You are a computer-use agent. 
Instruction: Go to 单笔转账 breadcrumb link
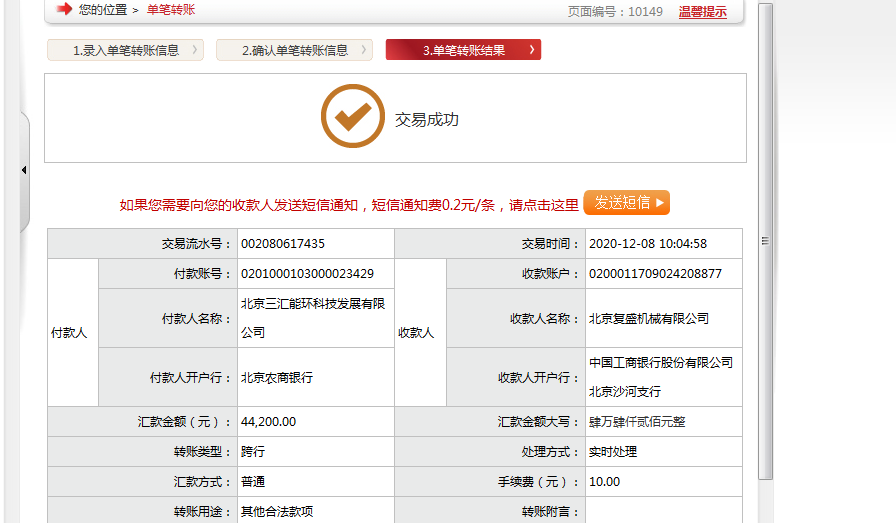click(171, 10)
